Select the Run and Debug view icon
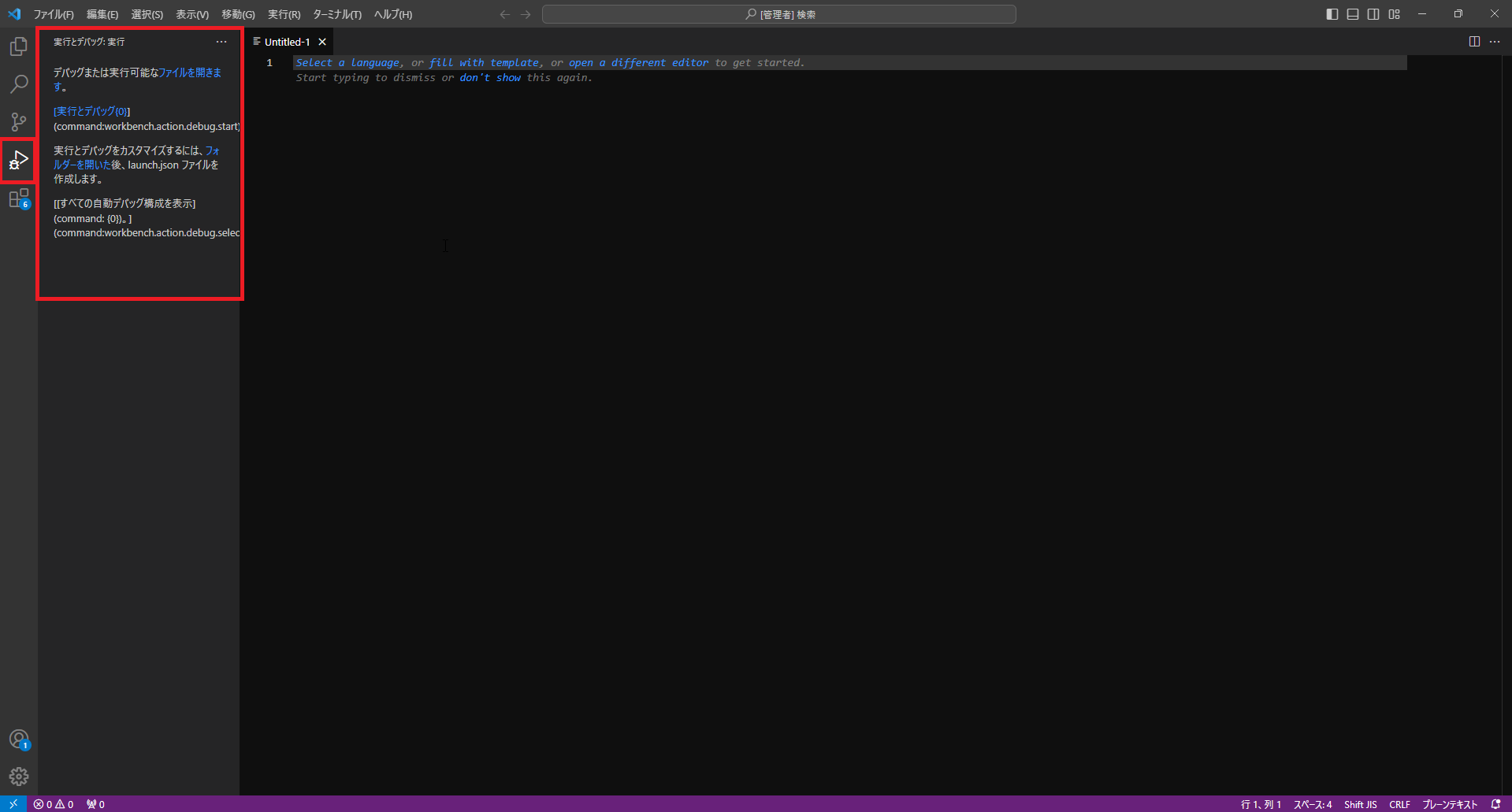 (x=19, y=160)
